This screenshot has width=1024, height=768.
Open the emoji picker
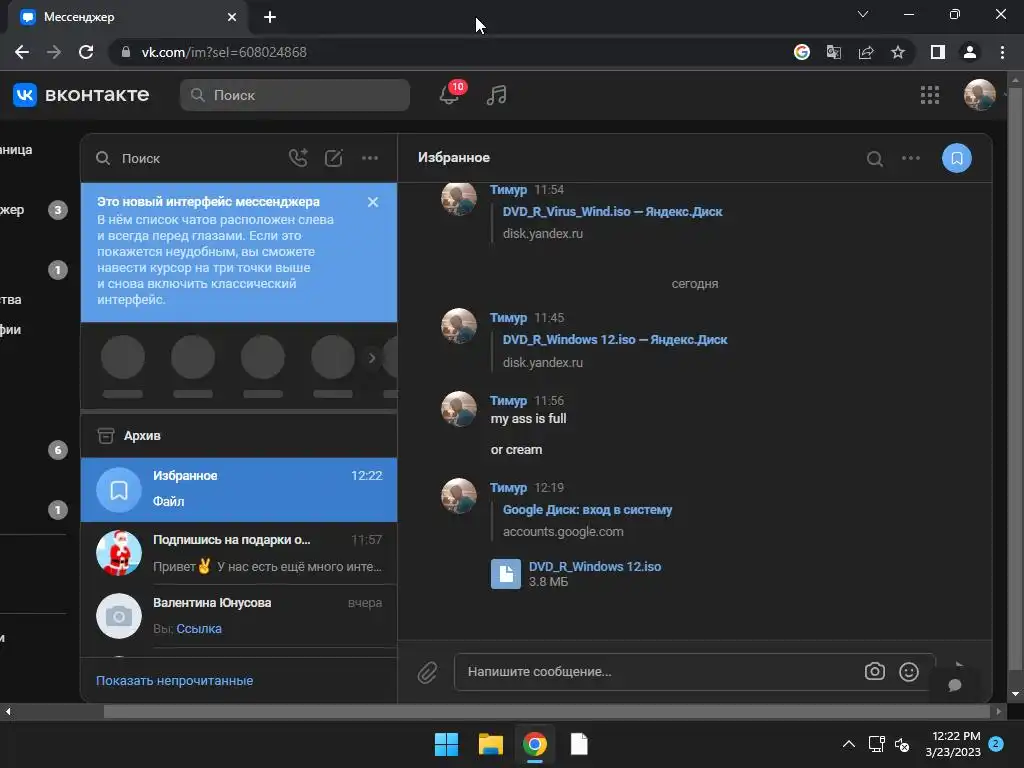tap(908, 671)
